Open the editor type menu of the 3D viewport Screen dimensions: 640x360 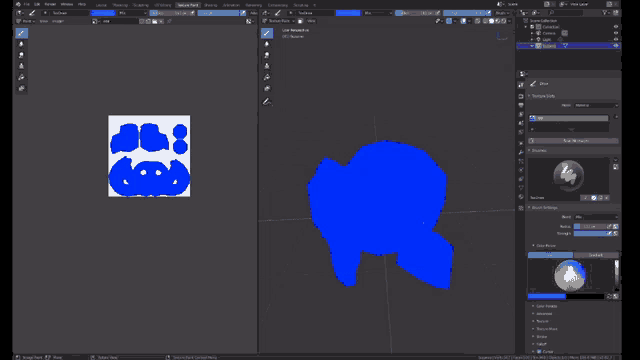coord(266,13)
